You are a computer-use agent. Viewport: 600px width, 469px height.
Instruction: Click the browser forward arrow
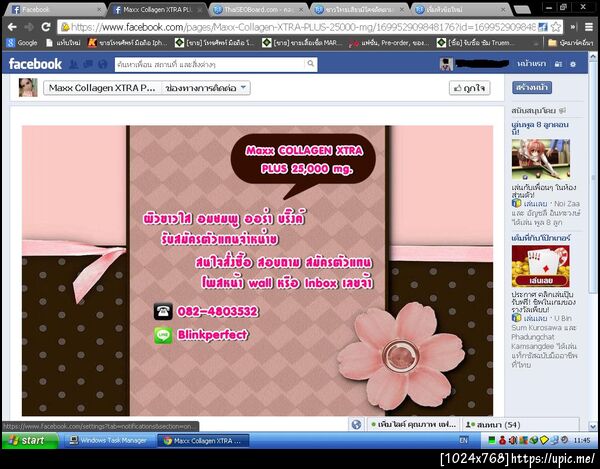(29, 27)
